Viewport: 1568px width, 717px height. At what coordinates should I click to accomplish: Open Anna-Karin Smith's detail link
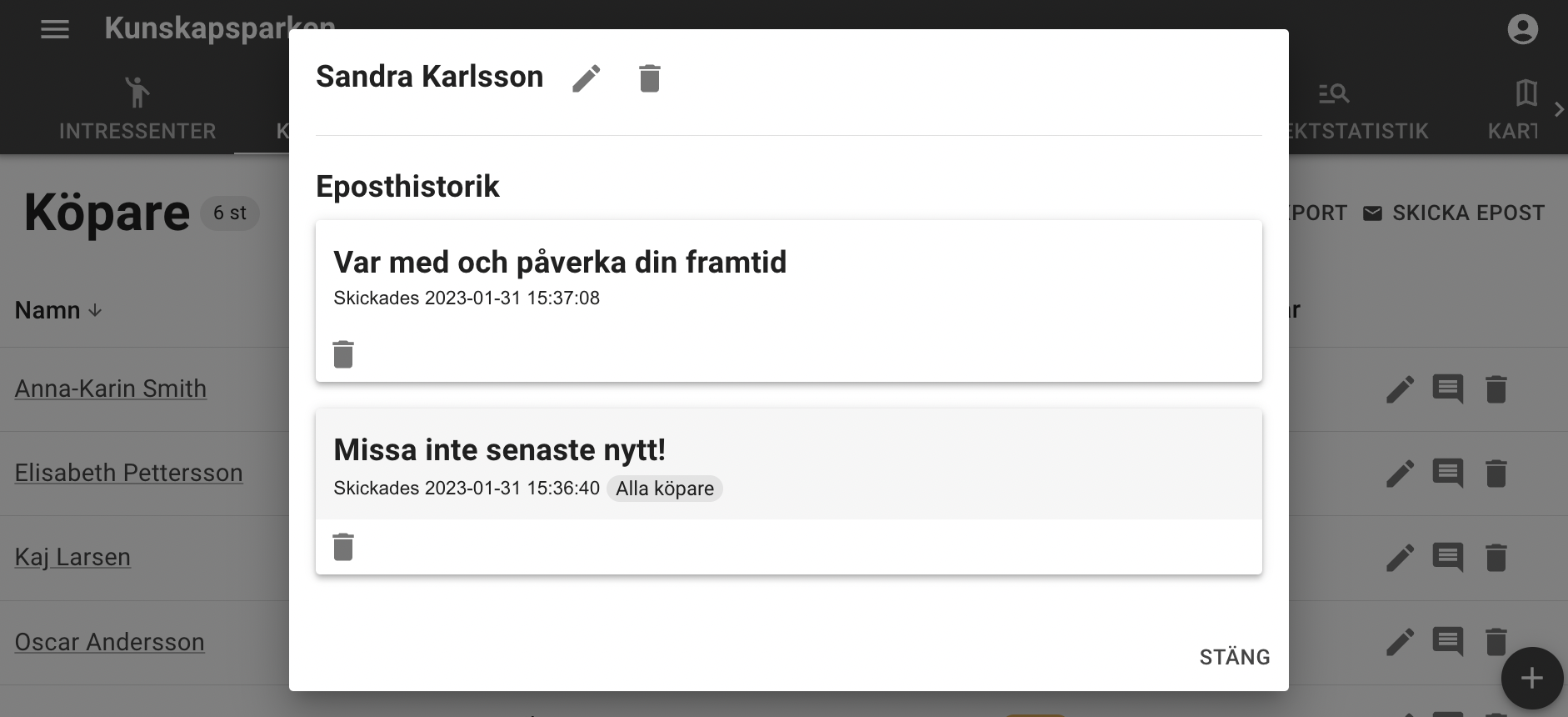[x=110, y=389]
